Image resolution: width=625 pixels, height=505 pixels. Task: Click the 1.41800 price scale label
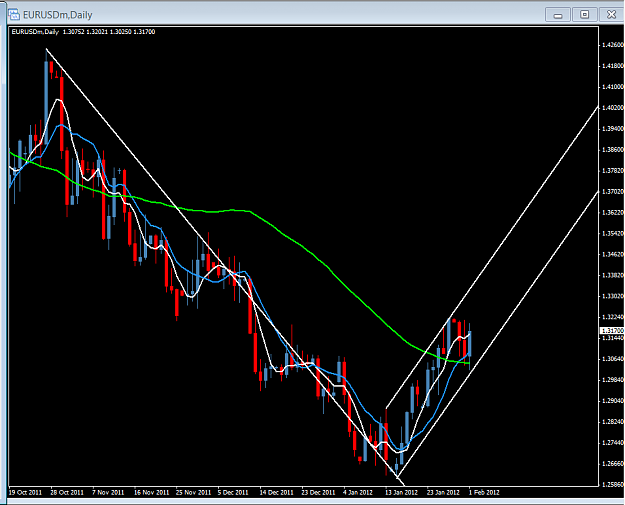click(613, 66)
